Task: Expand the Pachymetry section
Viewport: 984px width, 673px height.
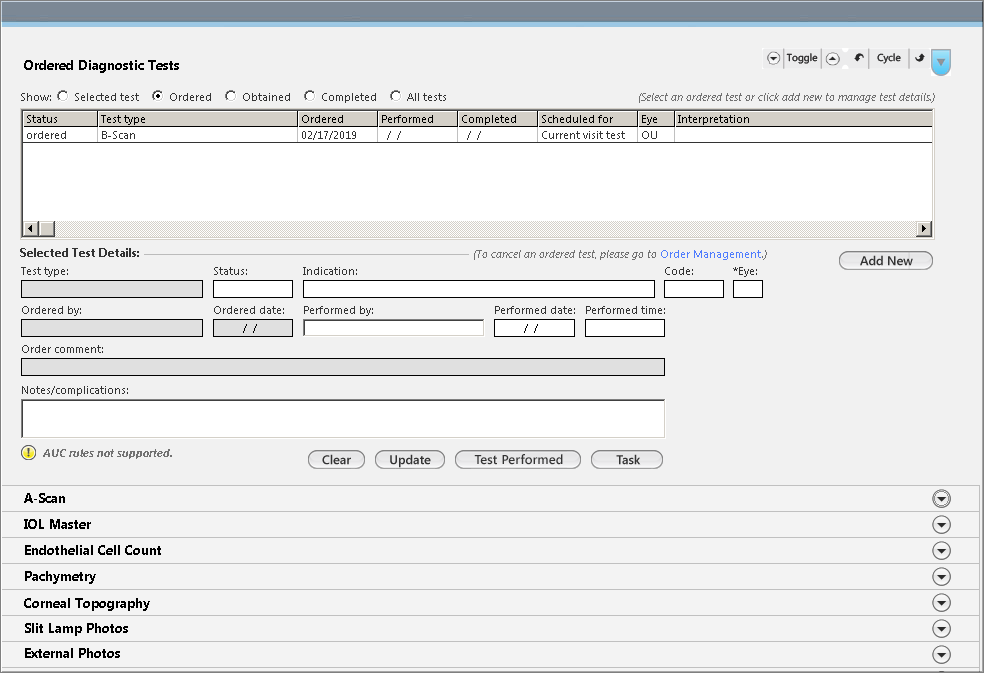Action: pyautogui.click(x=941, y=576)
